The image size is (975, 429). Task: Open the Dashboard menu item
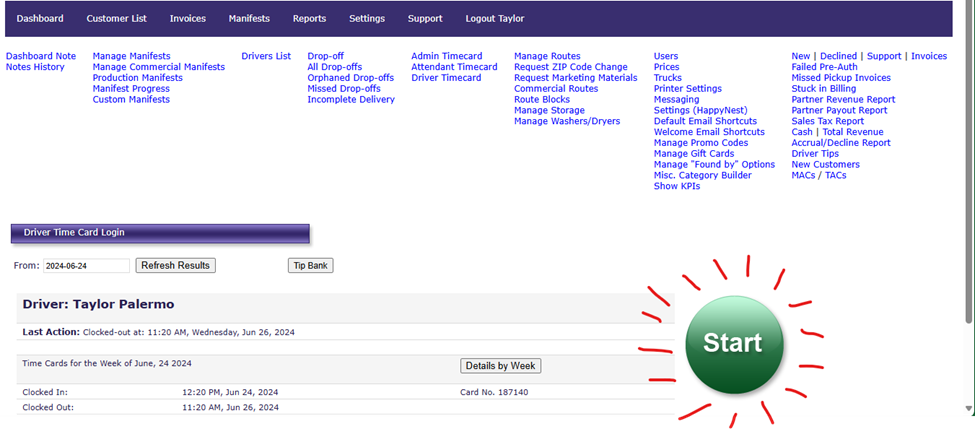tap(40, 19)
